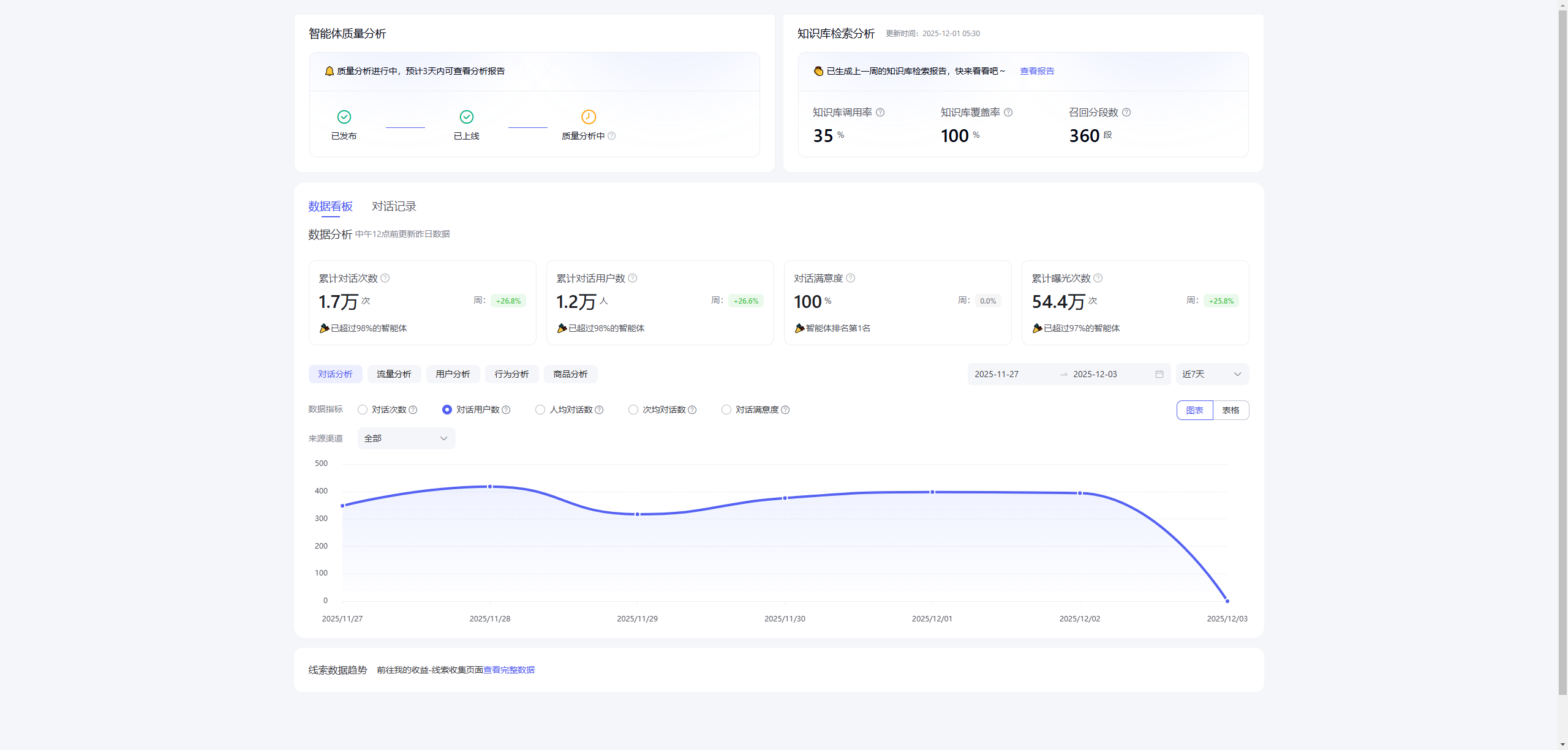The image size is (1568, 750).
Task: Expand the 来源渠道 全部 dropdown
Action: [406, 438]
